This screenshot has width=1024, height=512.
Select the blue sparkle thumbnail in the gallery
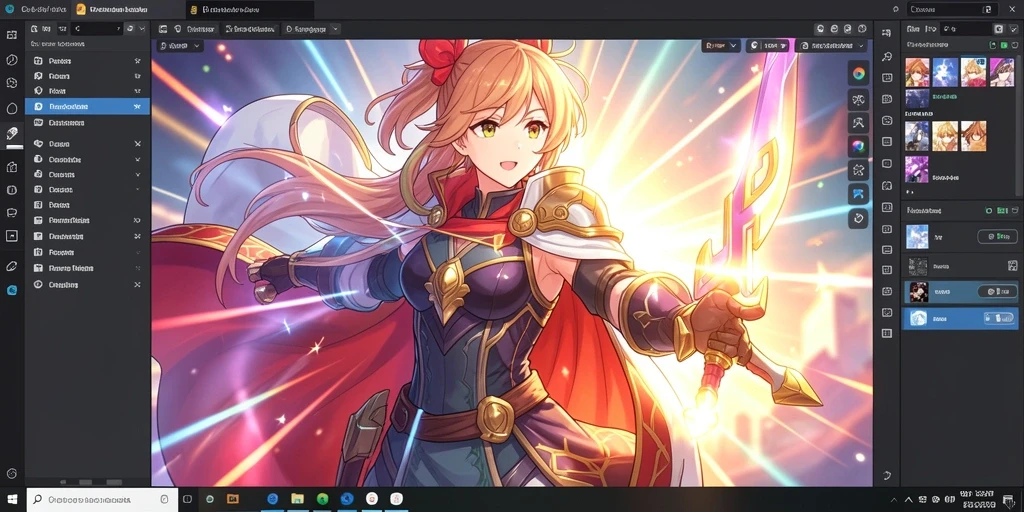[945, 72]
